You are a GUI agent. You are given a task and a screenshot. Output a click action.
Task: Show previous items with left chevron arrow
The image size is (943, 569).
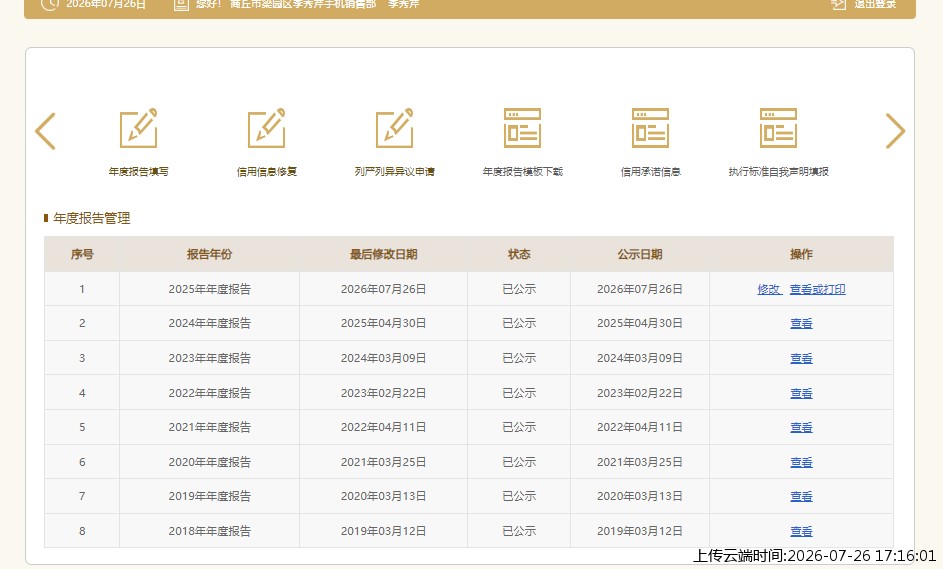(46, 131)
